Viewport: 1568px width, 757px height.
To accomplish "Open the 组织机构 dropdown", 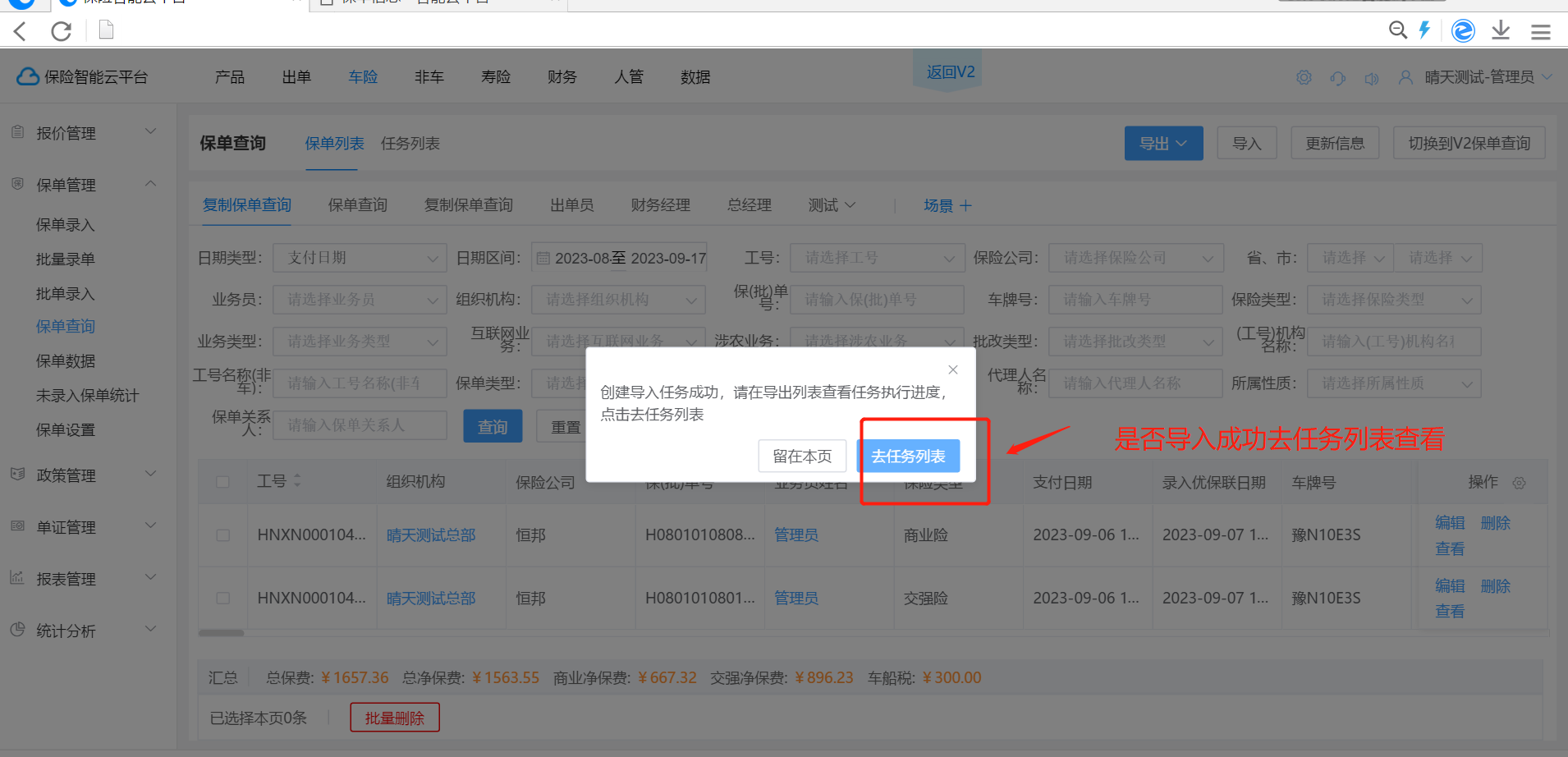I will tap(618, 300).
